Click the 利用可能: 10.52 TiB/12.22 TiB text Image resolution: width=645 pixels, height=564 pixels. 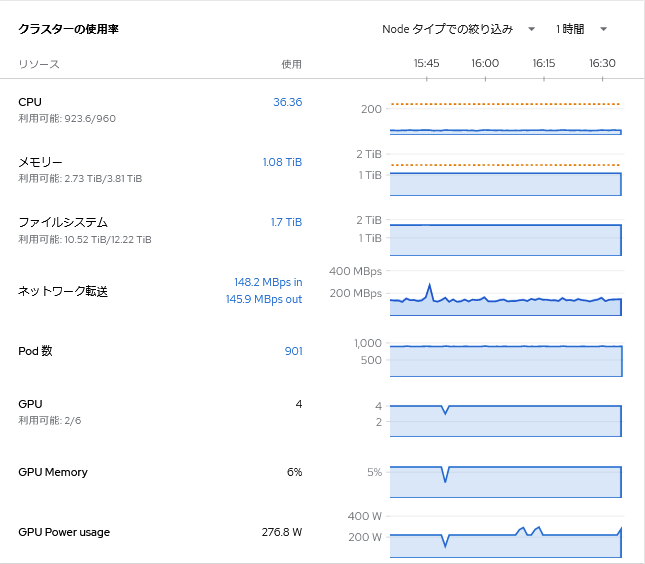pos(85,239)
